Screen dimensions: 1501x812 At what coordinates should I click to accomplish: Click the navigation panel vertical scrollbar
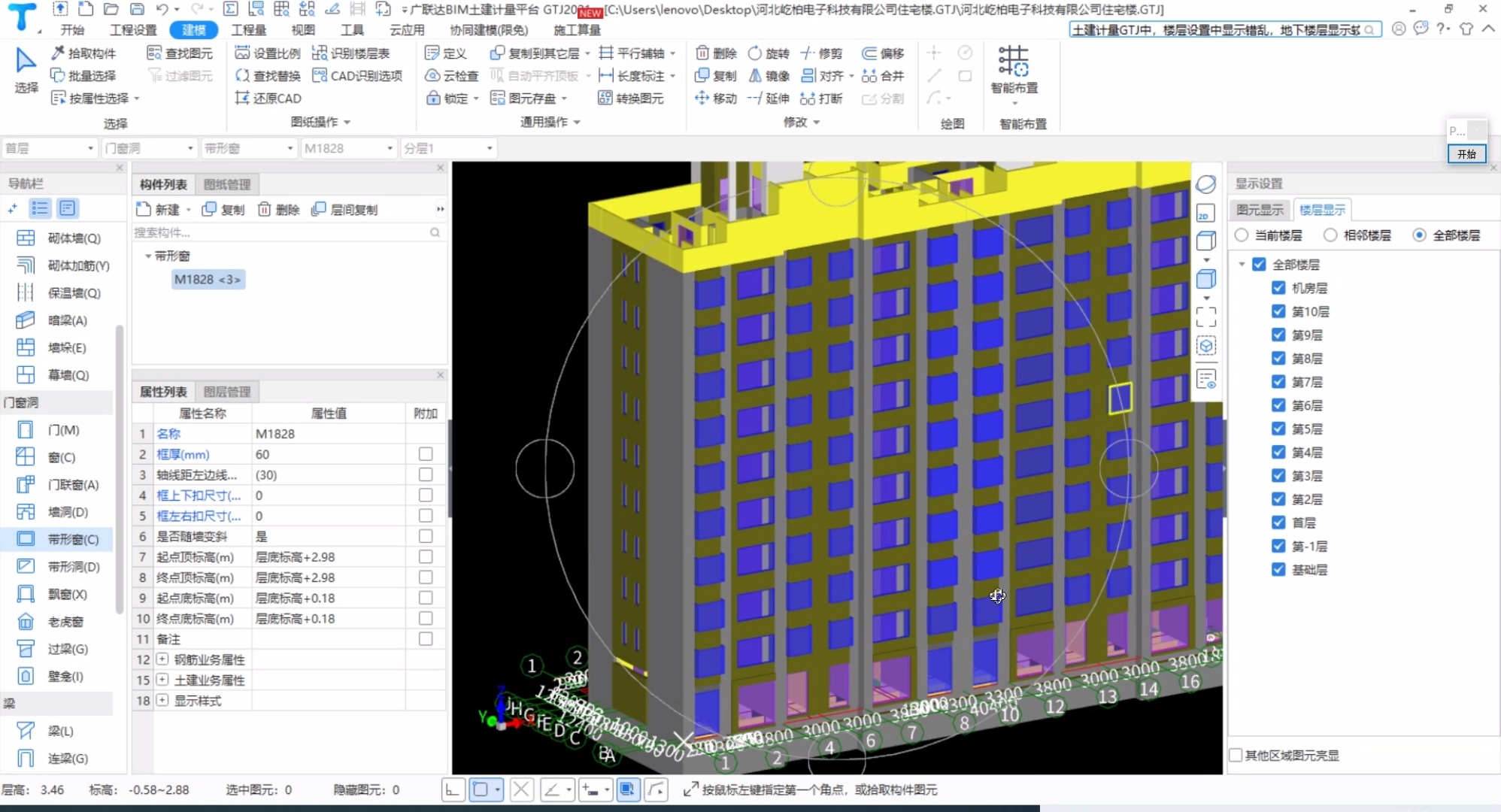coord(119,469)
